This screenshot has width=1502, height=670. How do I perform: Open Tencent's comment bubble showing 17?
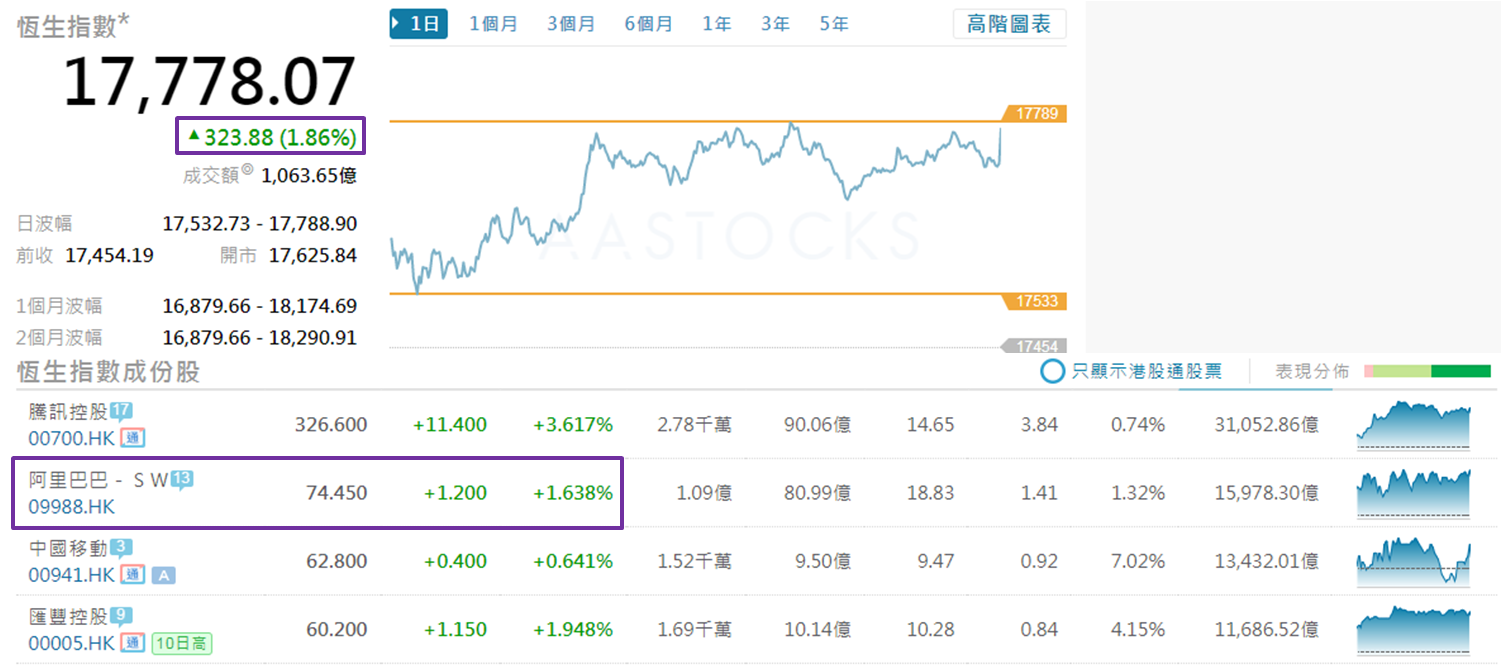pyautogui.click(x=121, y=411)
